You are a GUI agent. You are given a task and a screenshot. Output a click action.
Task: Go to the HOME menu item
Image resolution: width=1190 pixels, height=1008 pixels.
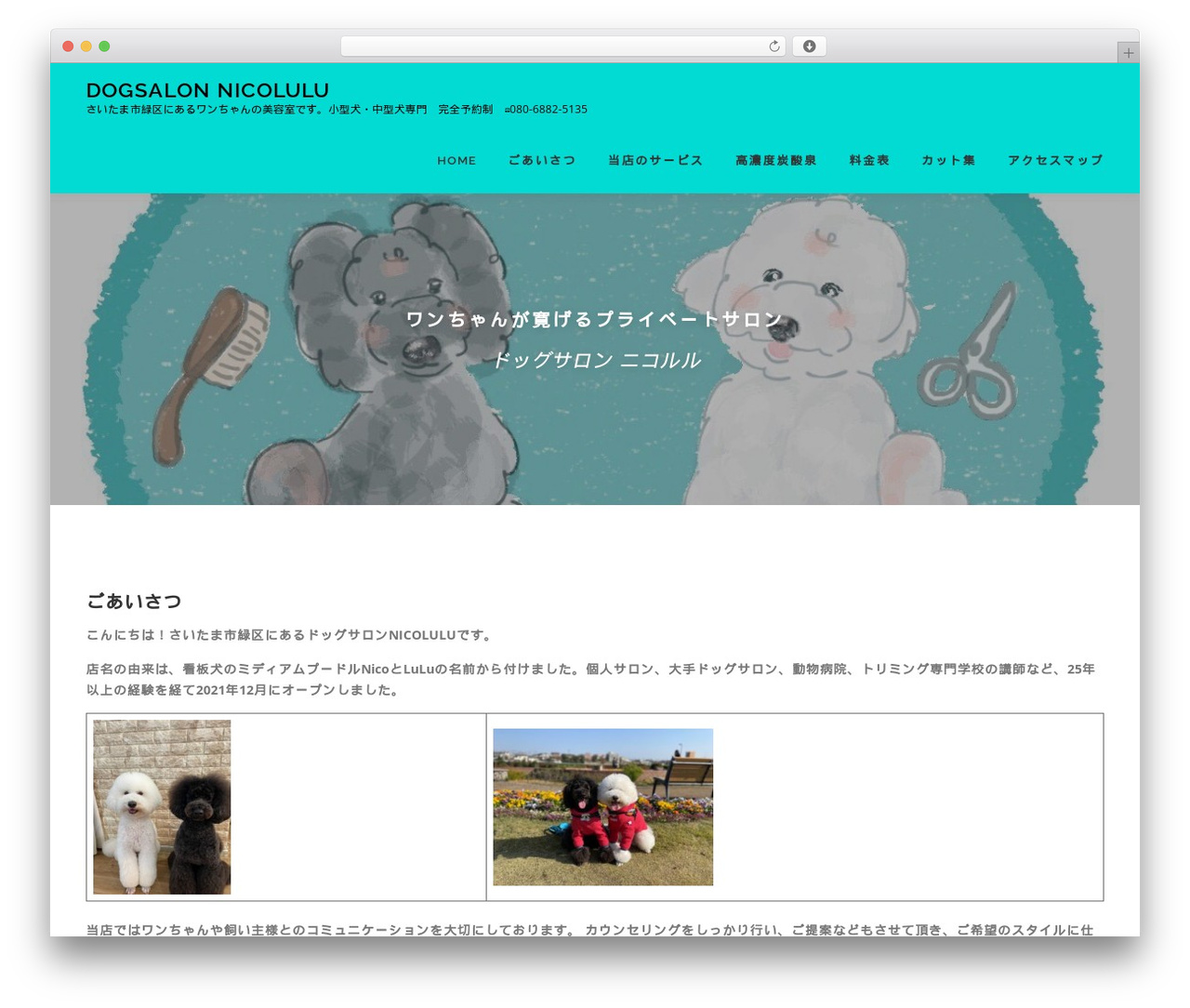pos(456,161)
